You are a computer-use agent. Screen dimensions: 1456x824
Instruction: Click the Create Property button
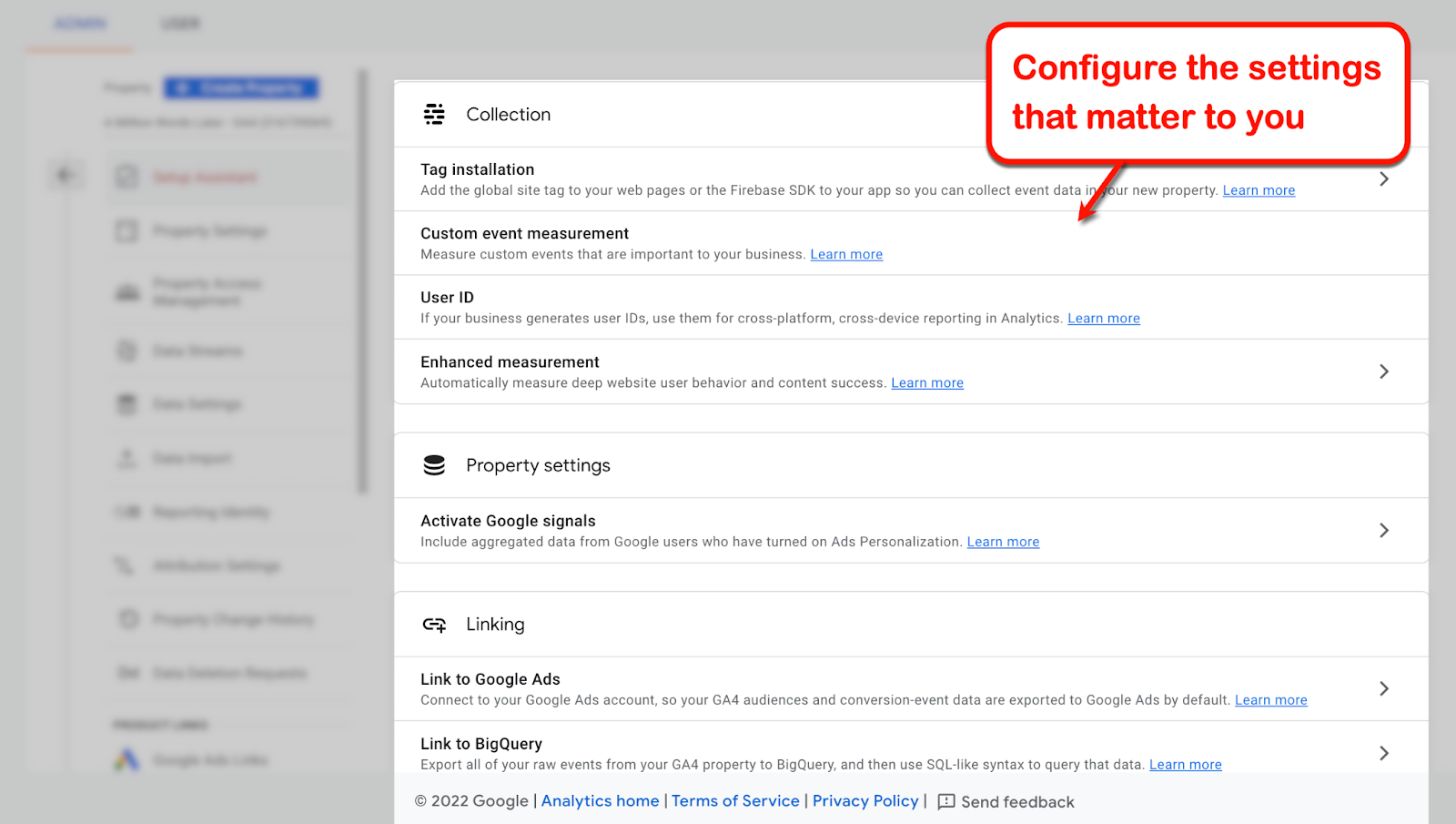tap(241, 87)
